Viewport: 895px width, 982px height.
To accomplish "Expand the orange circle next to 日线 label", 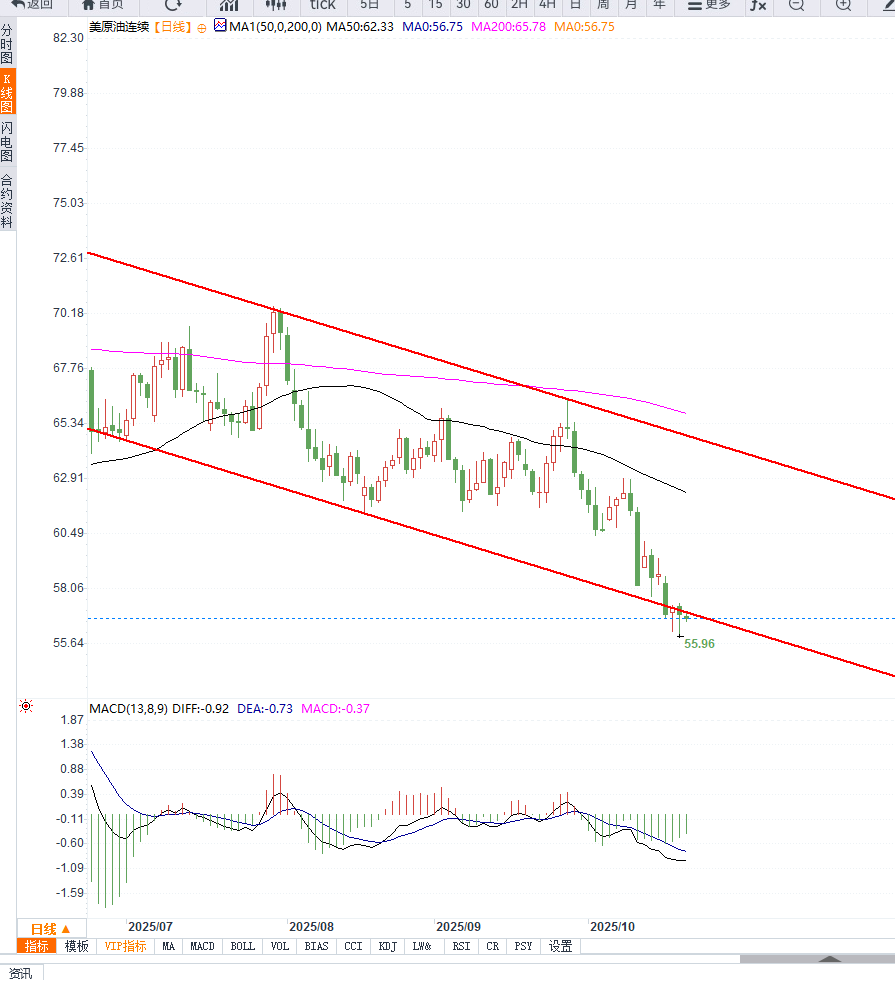I will tap(202, 28).
